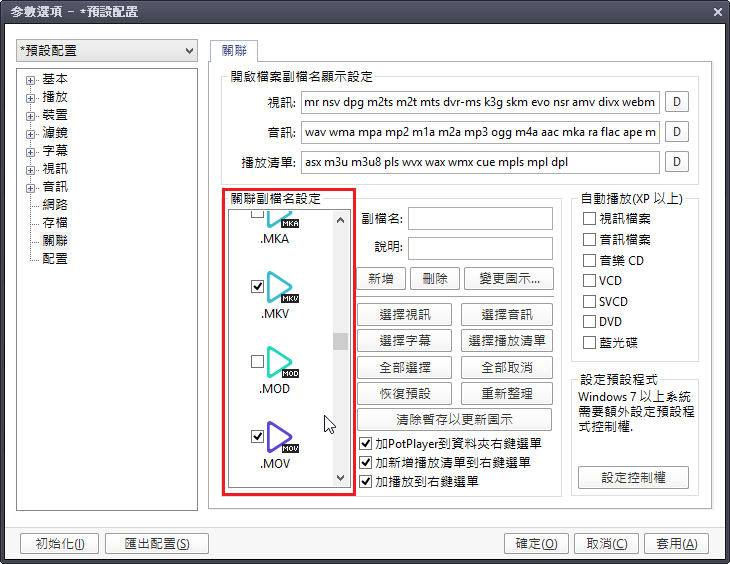Enable autoplay for 藍光碟
The image size is (730, 564).
[589, 343]
